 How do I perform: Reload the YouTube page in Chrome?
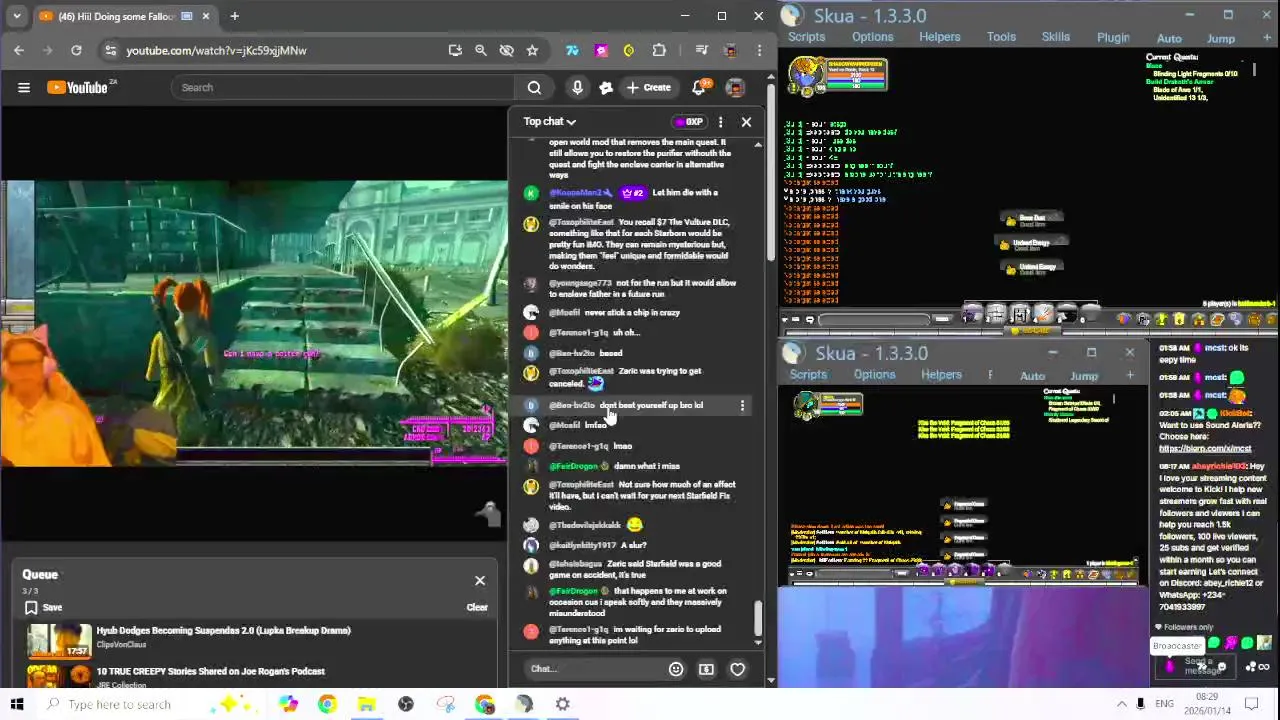coord(76,50)
